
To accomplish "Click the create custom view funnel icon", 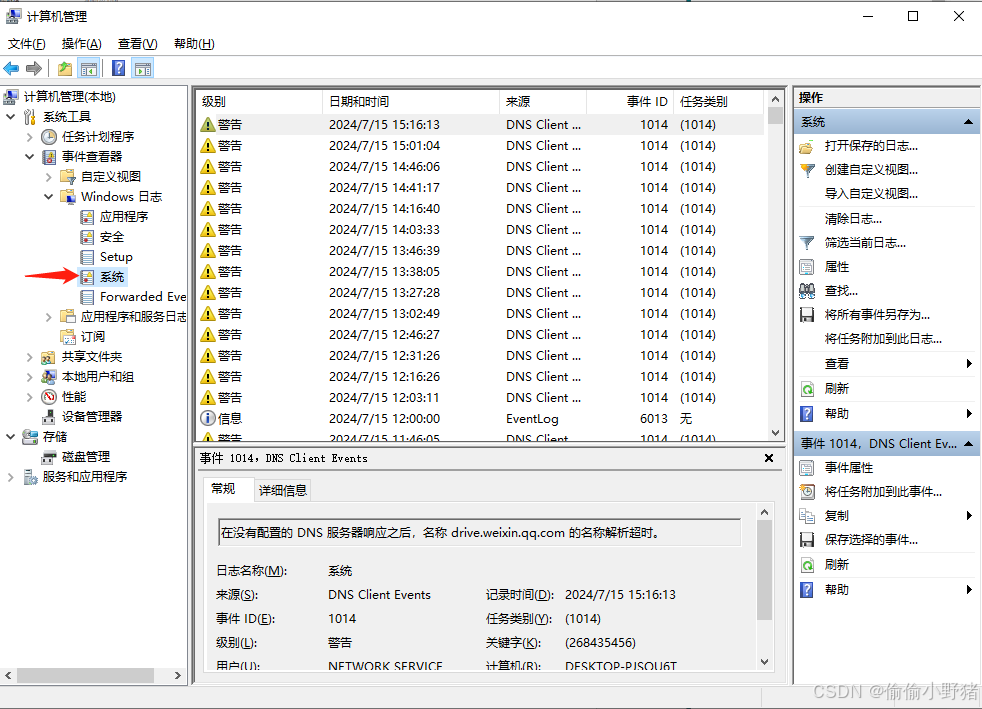I will [807, 170].
